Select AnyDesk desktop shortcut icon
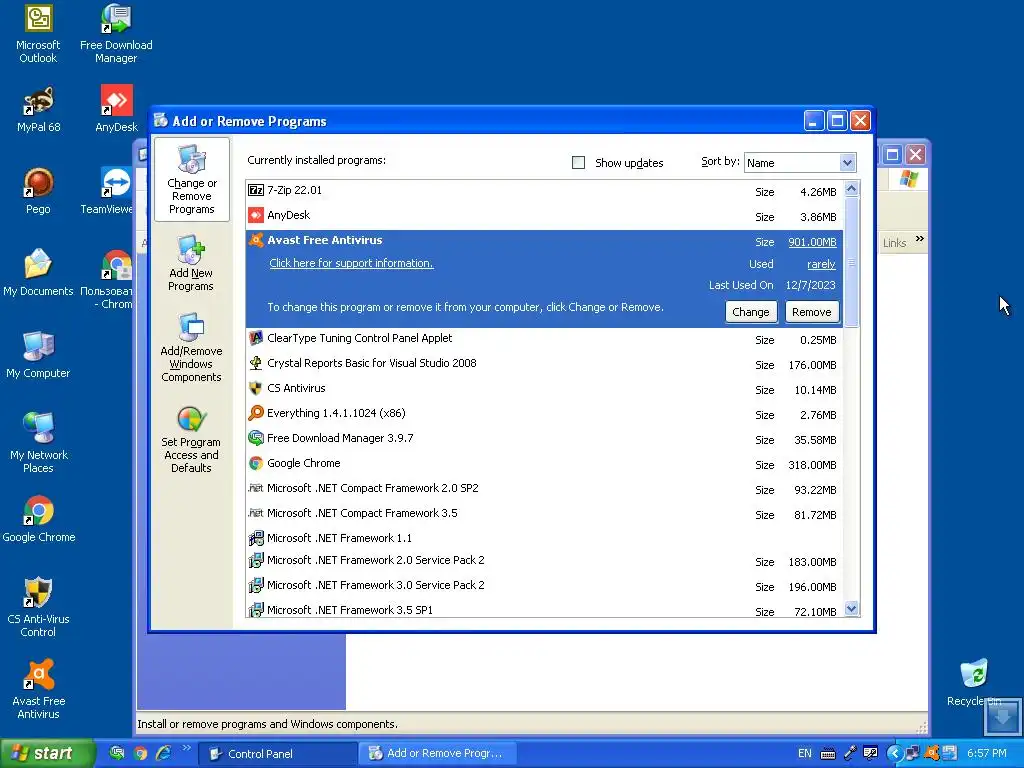Screen dimensions: 1024x768 tap(116, 110)
